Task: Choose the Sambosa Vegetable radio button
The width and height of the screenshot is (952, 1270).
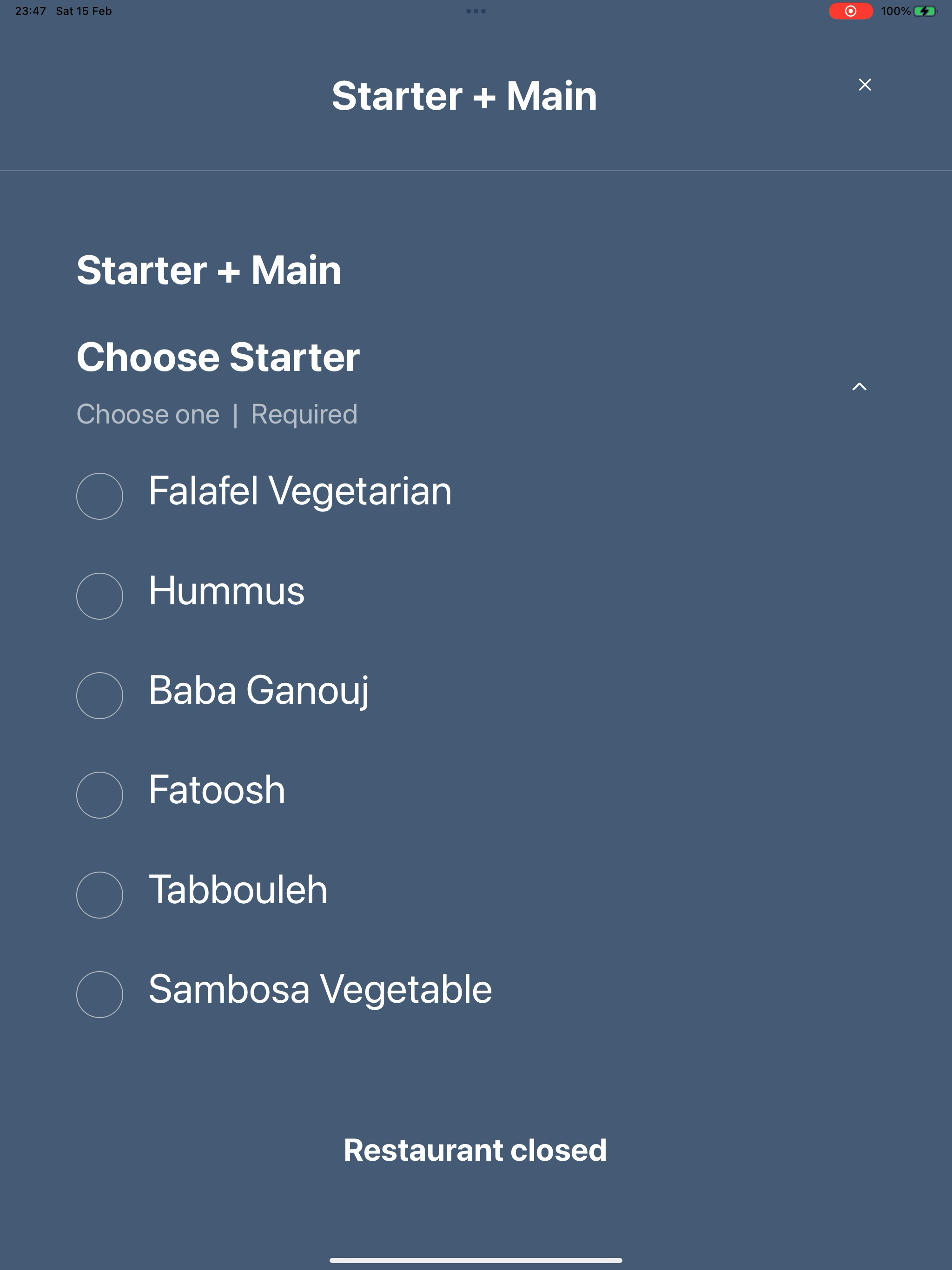Action: (99, 994)
